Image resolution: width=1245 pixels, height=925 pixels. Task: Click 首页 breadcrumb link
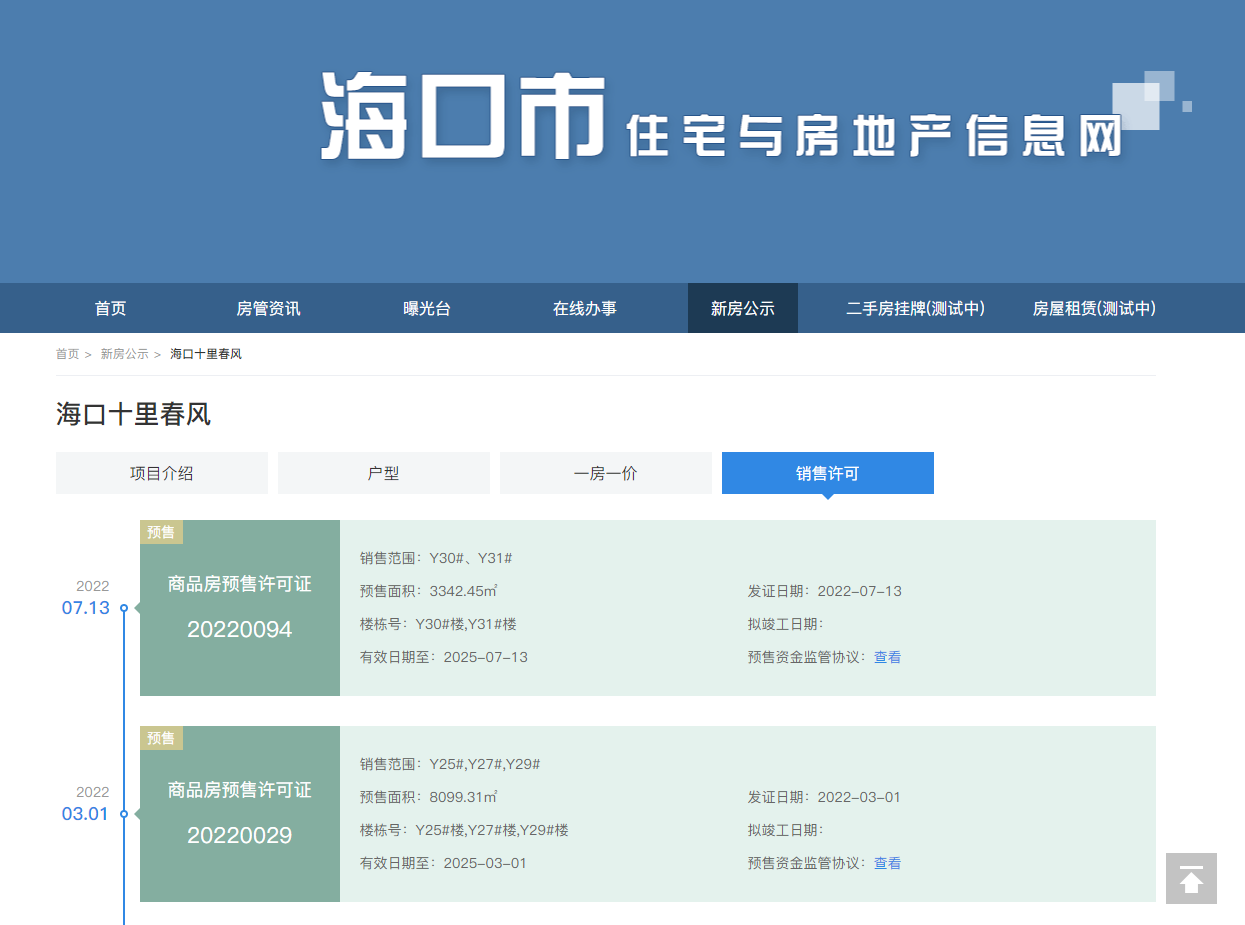(67, 354)
